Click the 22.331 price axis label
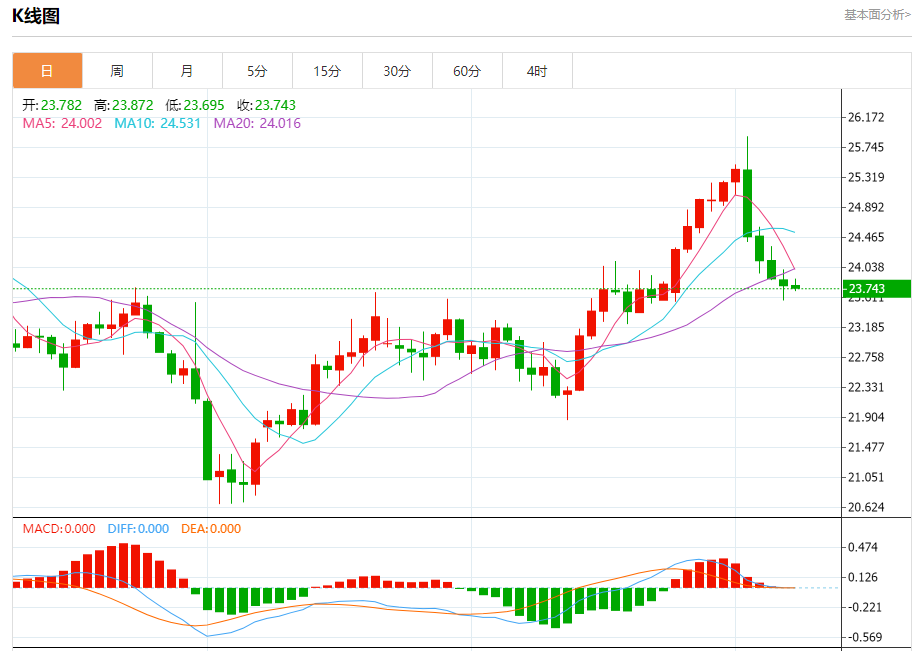922x651 pixels. 866,387
